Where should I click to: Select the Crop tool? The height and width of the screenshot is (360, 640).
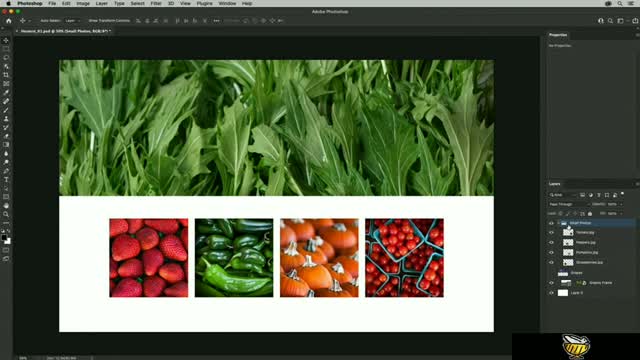(x=6, y=75)
